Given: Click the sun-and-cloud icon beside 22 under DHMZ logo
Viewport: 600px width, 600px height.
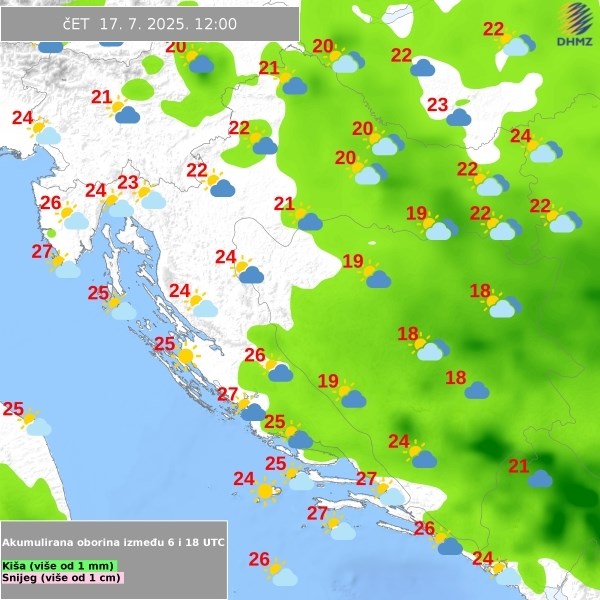Looking at the screenshot, I should (x=515, y=43).
